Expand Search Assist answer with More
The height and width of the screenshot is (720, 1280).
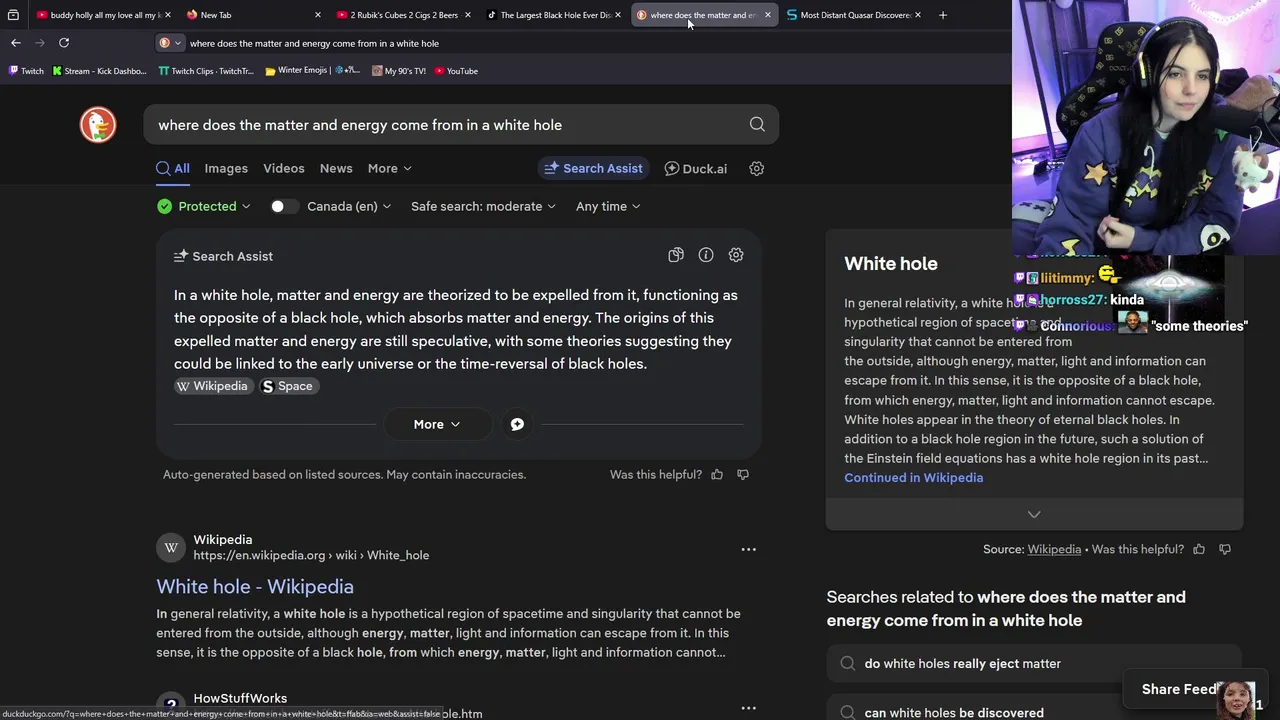437,424
